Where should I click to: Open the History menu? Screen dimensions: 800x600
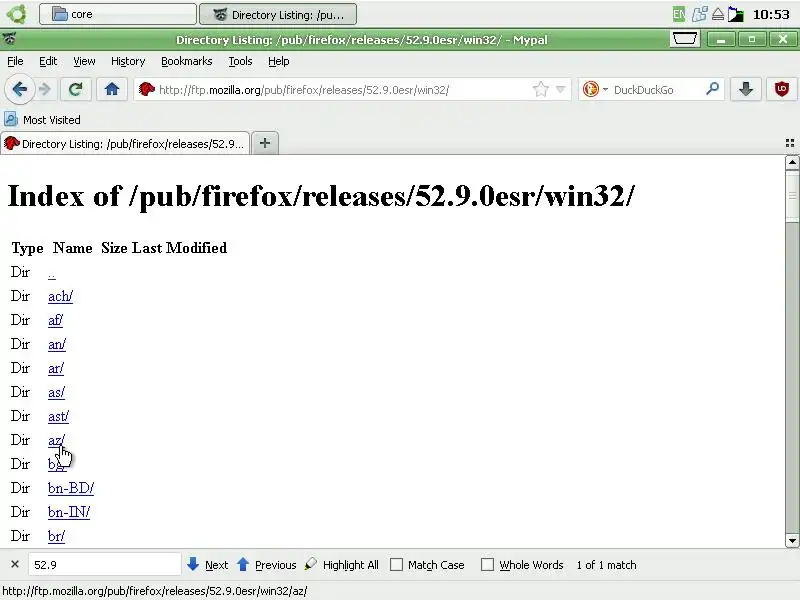(x=128, y=61)
